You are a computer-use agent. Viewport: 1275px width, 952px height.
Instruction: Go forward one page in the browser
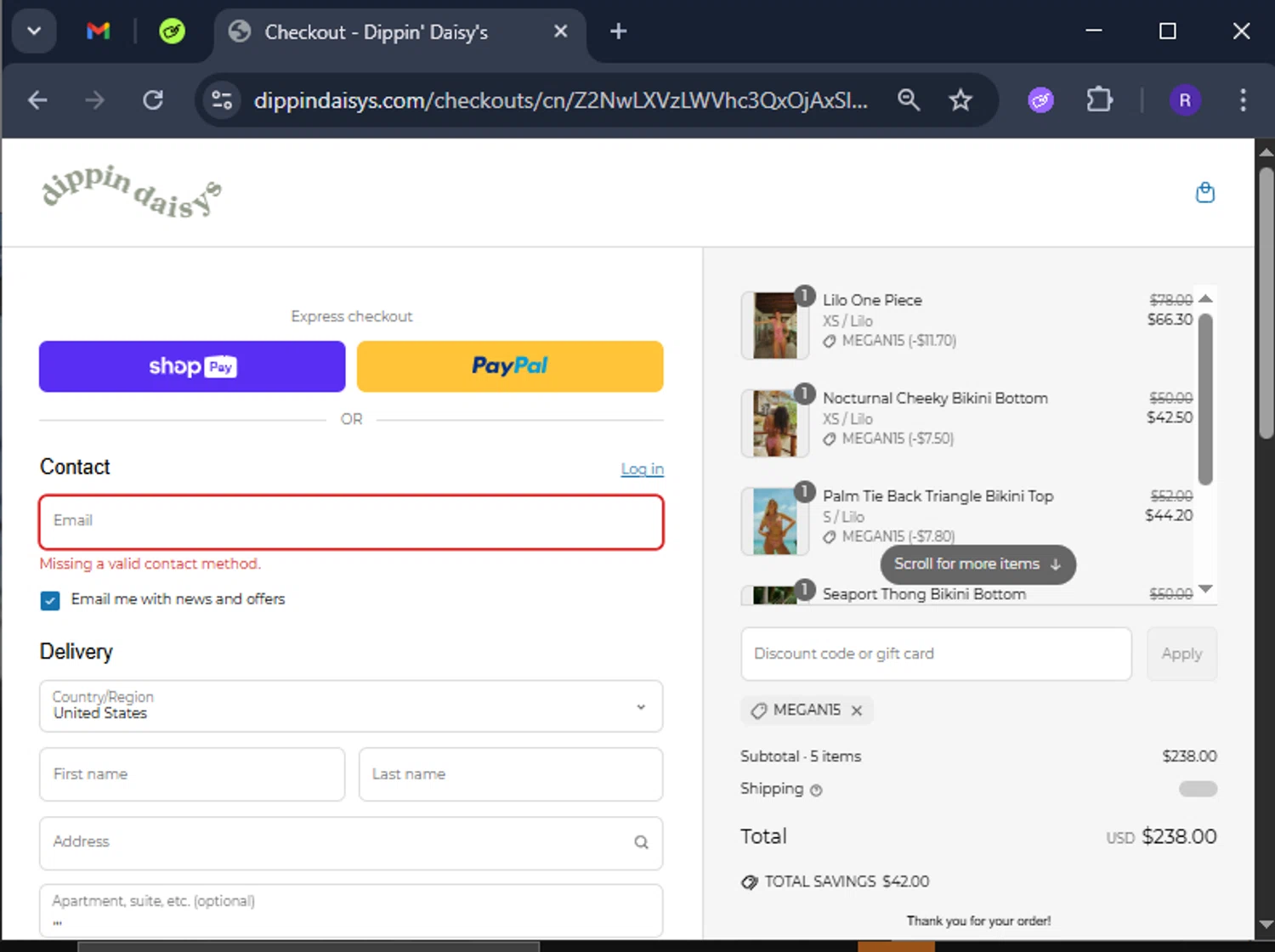94,100
